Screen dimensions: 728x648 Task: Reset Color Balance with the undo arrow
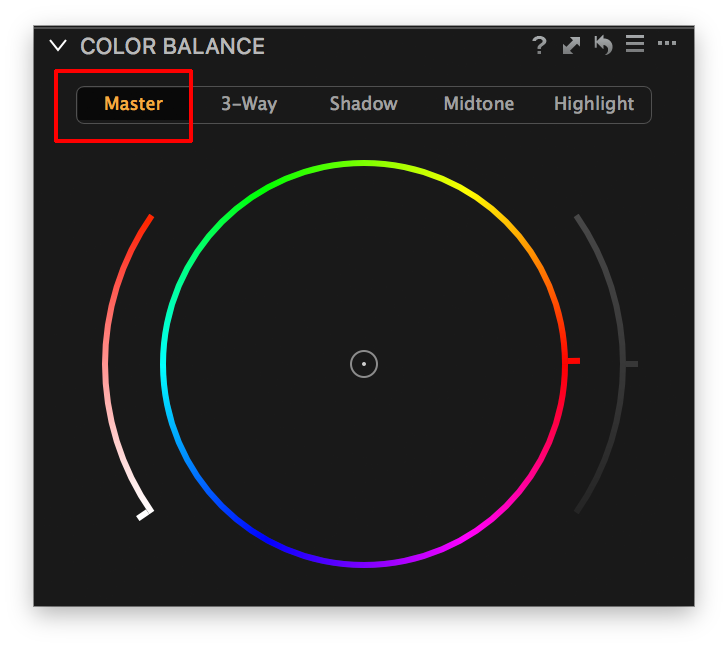(x=603, y=45)
